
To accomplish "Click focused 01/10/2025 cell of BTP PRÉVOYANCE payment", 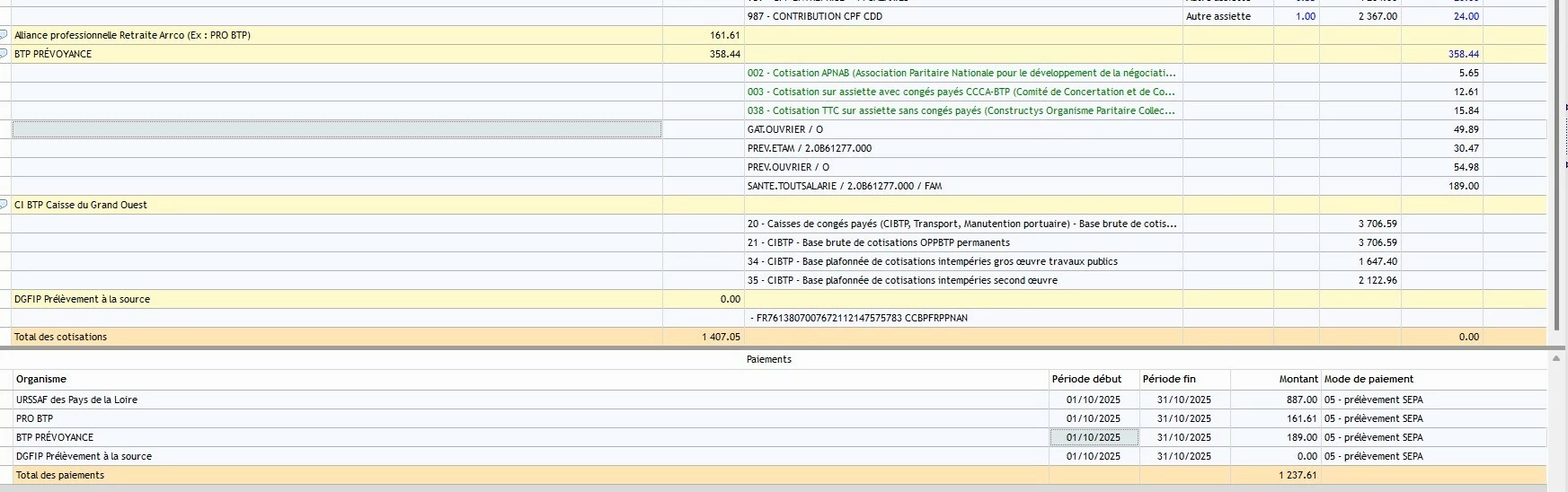I will click(x=1094, y=437).
